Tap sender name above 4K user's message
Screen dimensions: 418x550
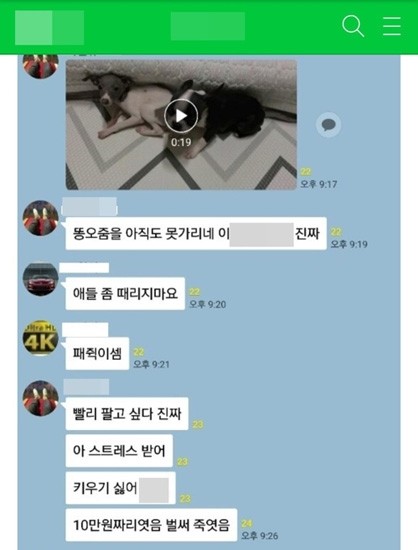(85, 330)
